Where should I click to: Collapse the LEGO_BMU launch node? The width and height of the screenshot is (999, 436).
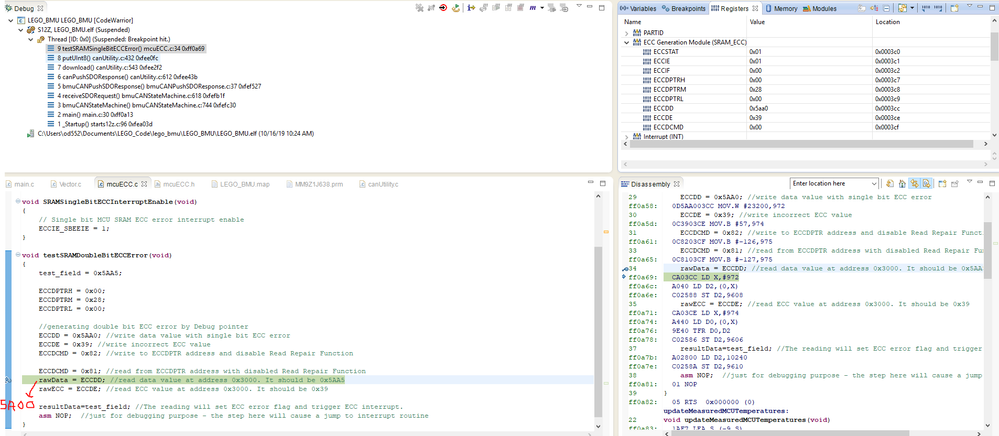12,21
